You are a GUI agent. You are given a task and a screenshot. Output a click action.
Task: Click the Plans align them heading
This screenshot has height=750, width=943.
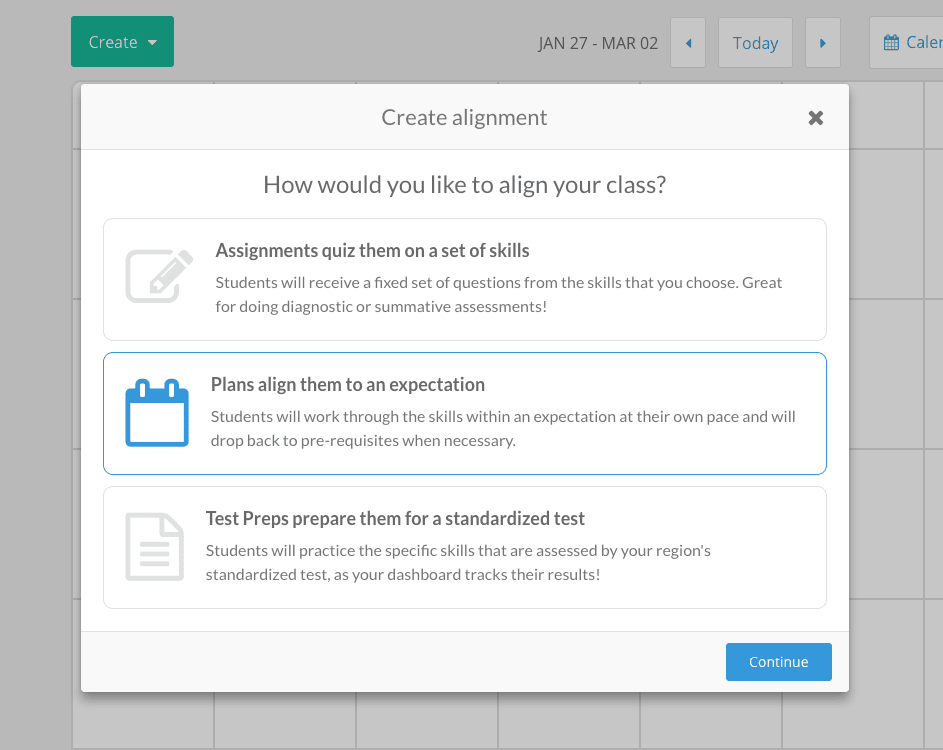[x=348, y=384]
